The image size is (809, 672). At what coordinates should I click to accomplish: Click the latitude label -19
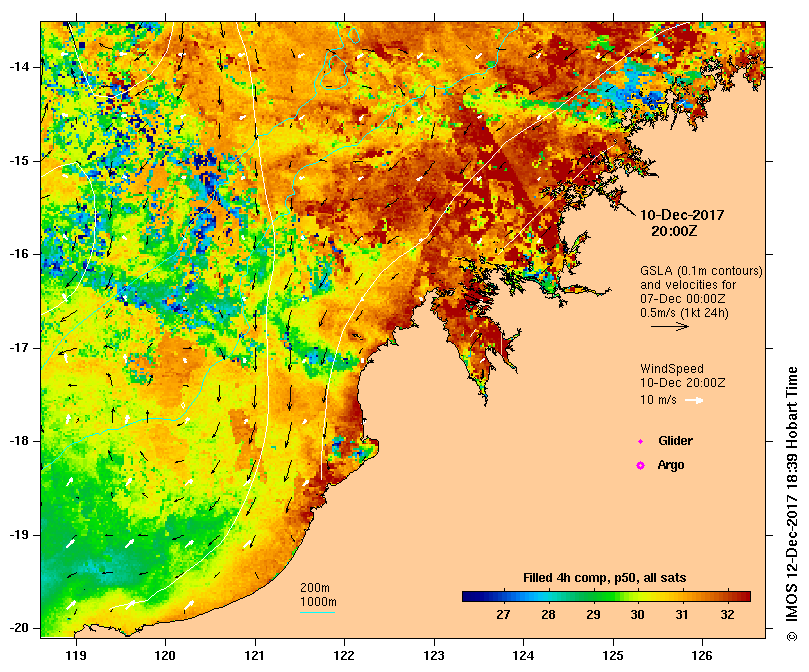point(19,535)
